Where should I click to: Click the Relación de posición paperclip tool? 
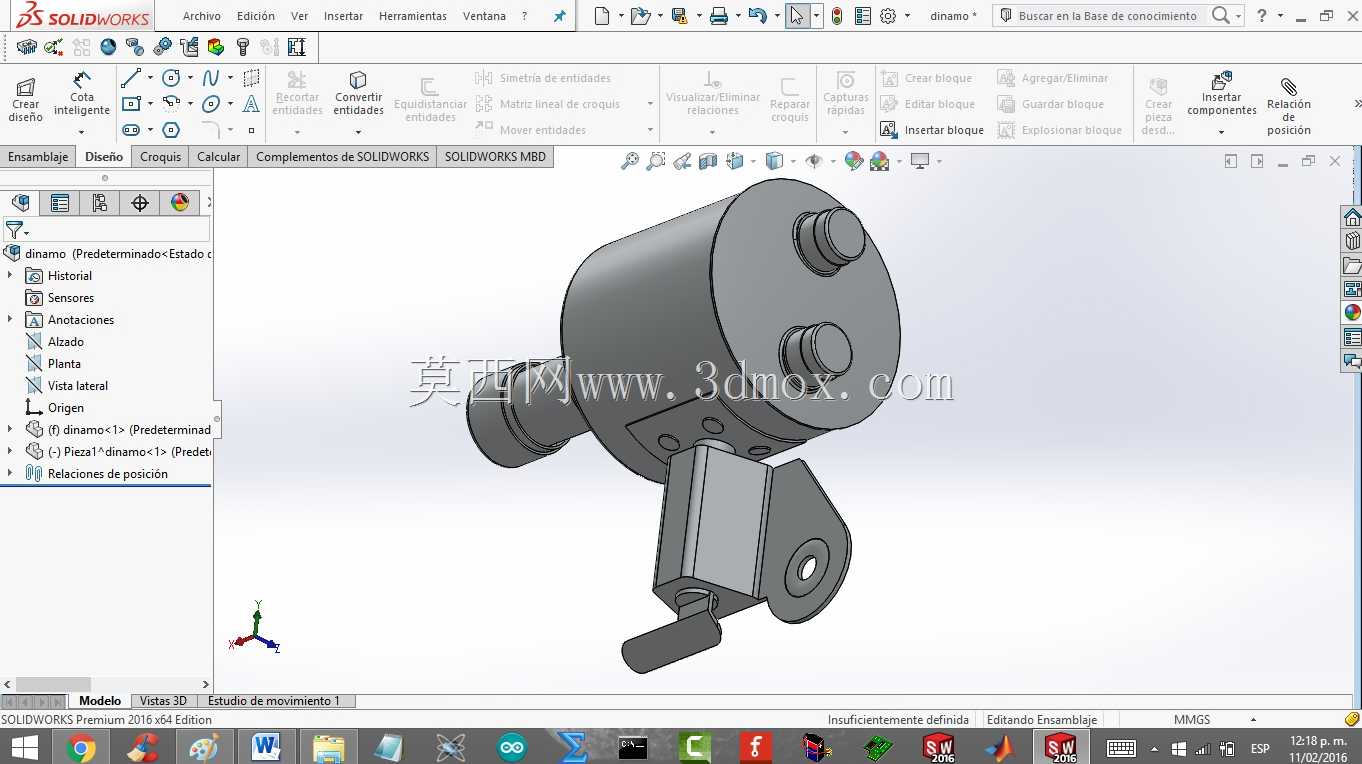pyautogui.click(x=1289, y=105)
